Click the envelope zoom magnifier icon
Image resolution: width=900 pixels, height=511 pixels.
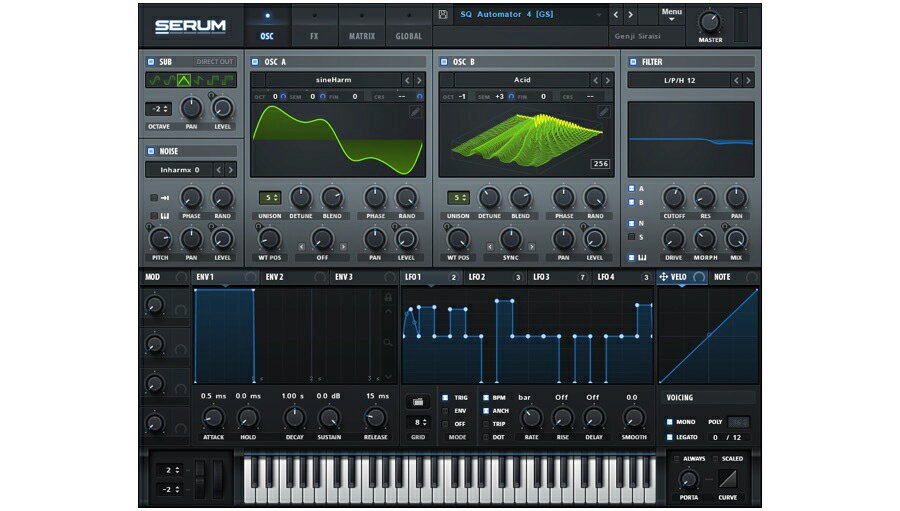click(388, 342)
